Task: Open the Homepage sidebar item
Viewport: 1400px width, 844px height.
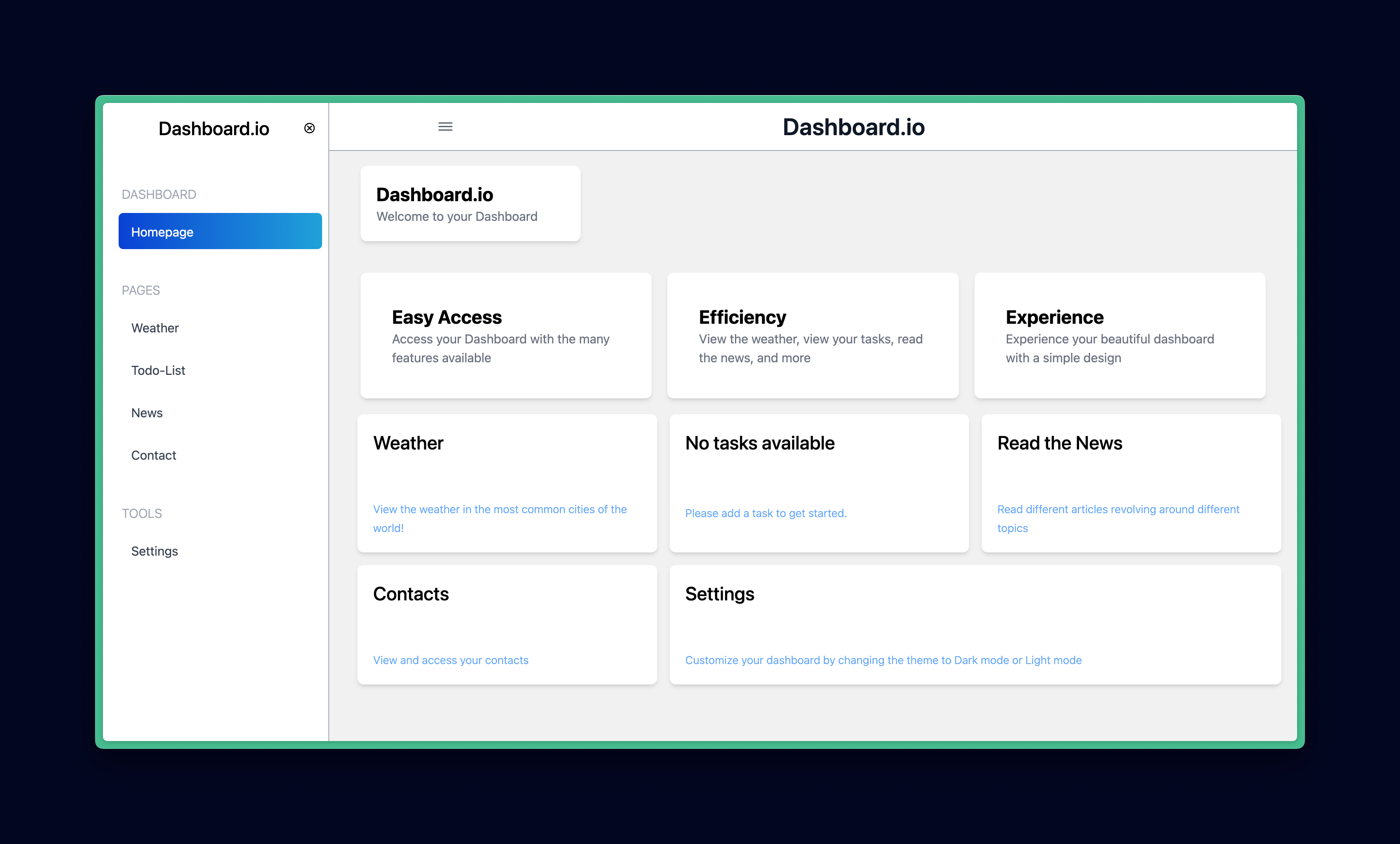Action: coord(220,231)
